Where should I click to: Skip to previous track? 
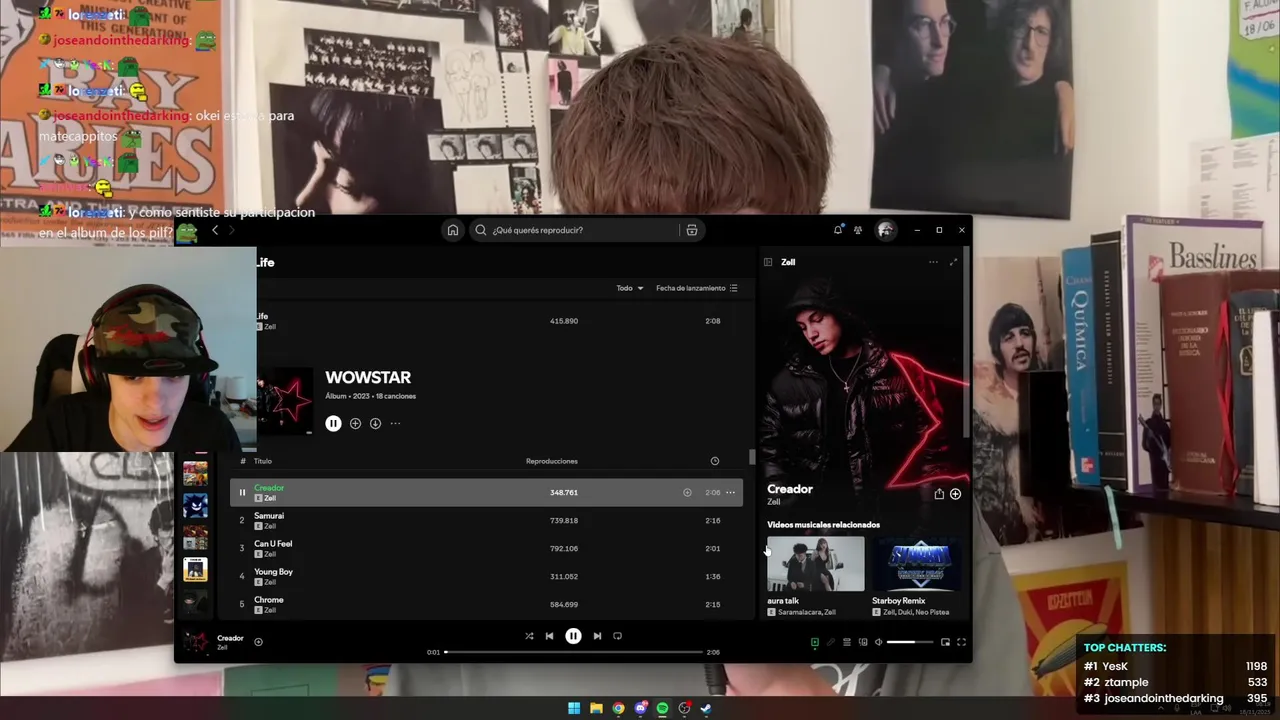pos(549,636)
